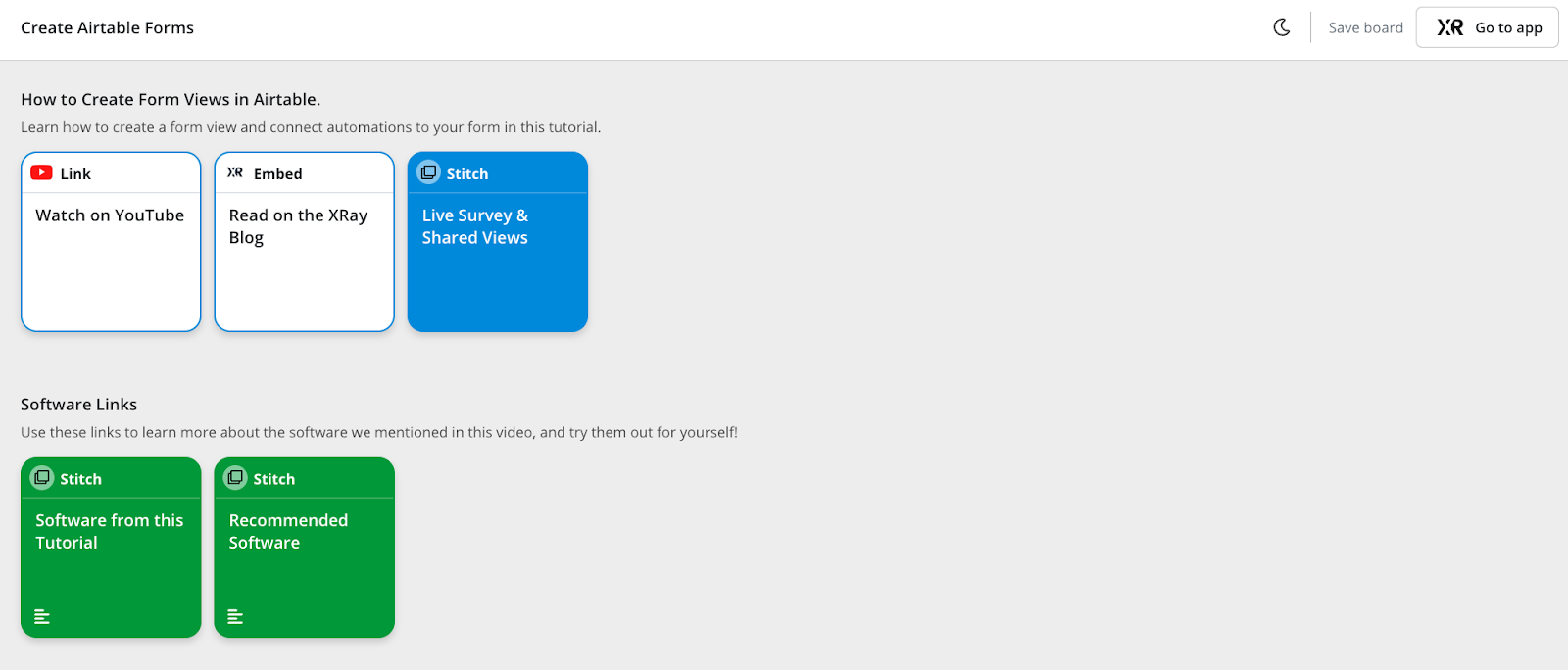This screenshot has width=1568, height=670.
Task: Click the notes icon on Software from this Tutorial
Action: (42, 616)
